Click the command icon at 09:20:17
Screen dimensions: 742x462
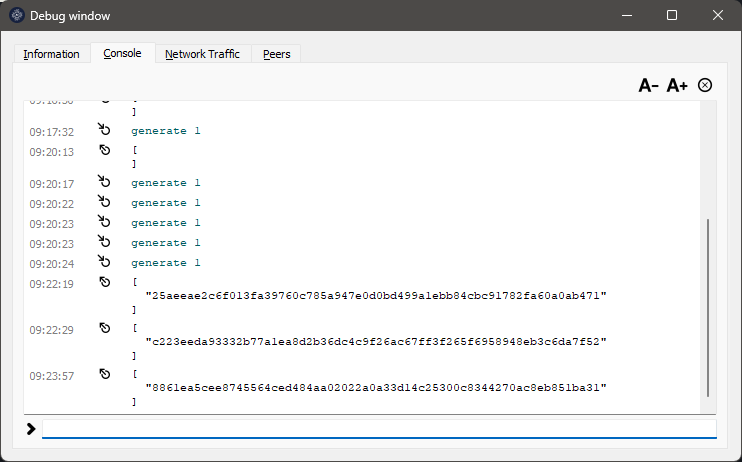[104, 182]
